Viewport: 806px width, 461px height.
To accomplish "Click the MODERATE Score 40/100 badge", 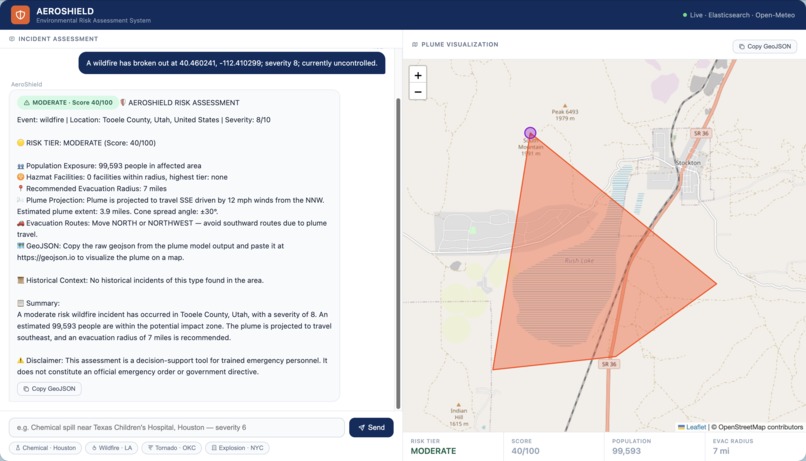I will 68,102.
